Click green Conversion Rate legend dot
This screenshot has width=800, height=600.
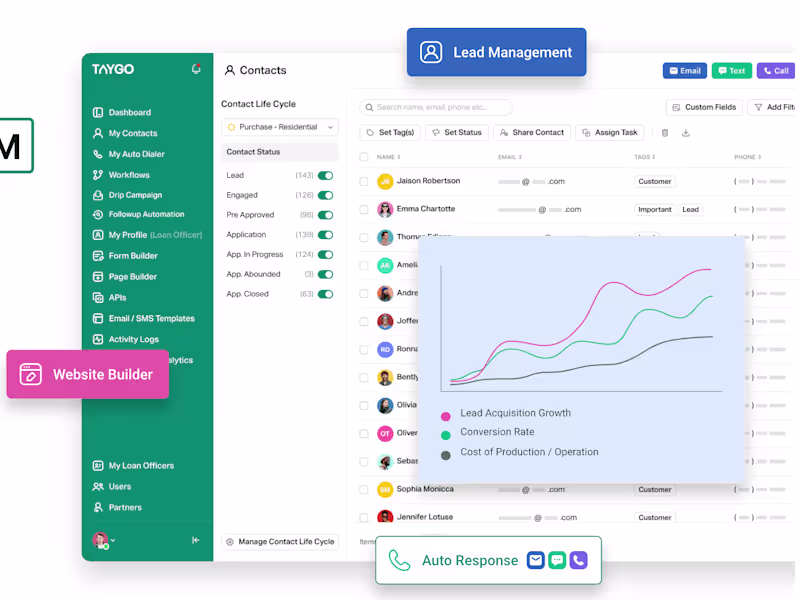point(445,435)
